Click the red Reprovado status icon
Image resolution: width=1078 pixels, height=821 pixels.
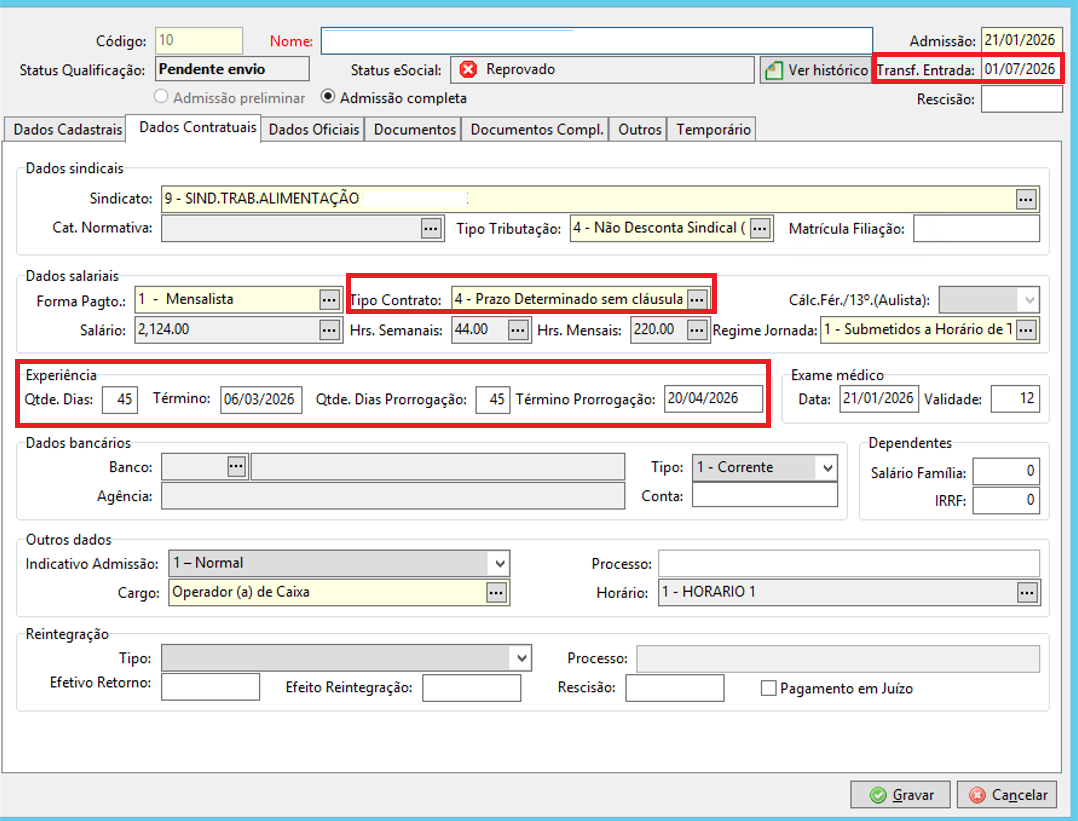click(468, 69)
